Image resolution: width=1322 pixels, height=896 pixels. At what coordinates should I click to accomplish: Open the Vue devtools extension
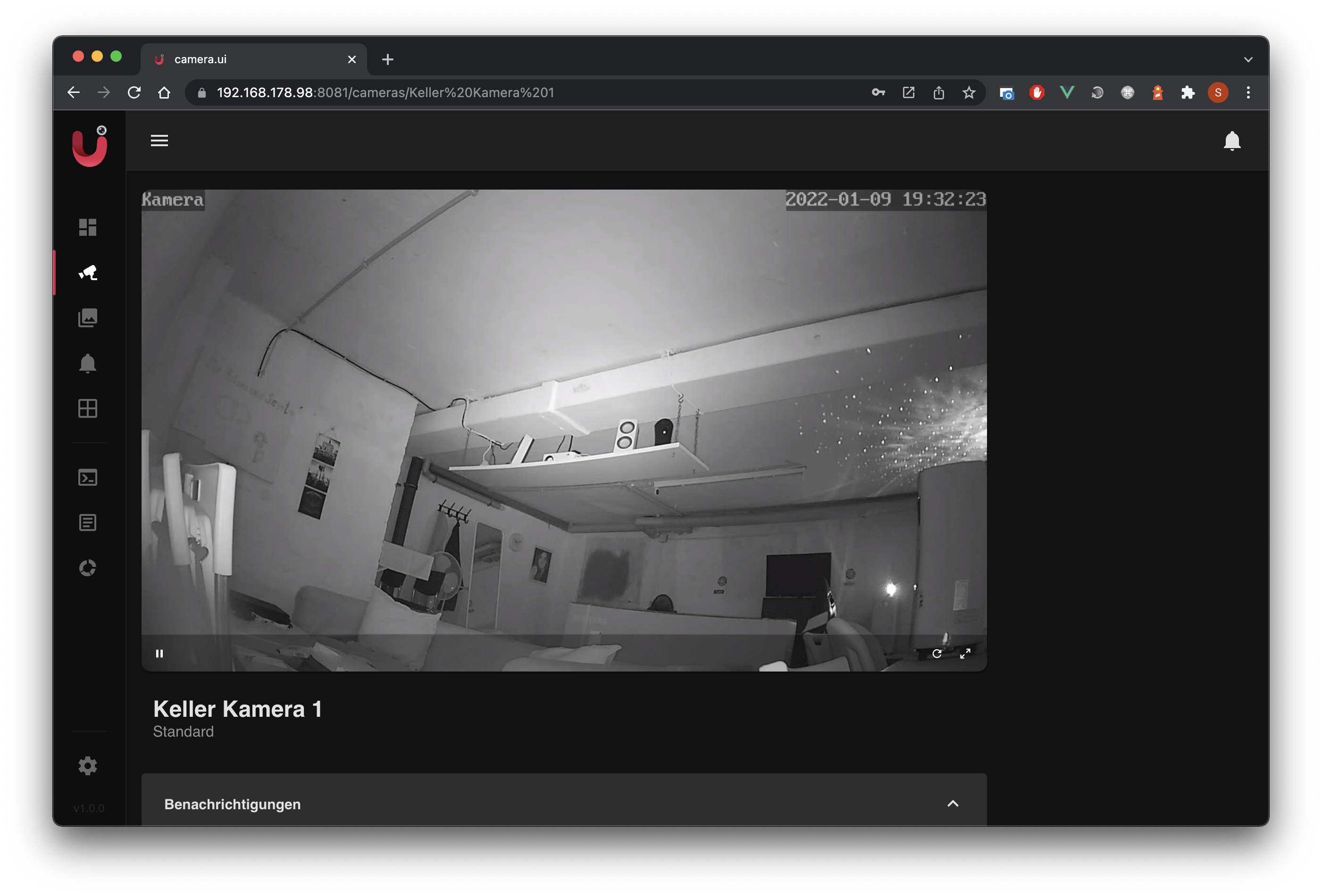(x=1067, y=93)
